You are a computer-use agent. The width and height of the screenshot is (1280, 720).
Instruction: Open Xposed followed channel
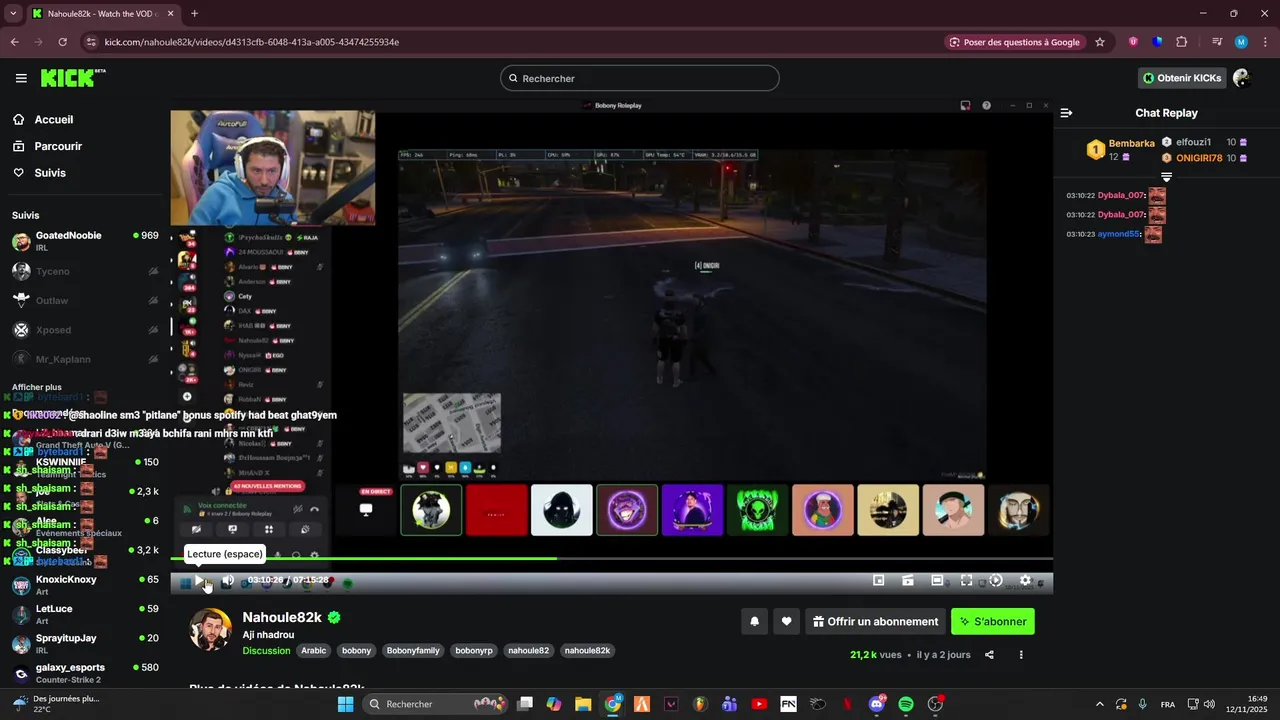85,330
